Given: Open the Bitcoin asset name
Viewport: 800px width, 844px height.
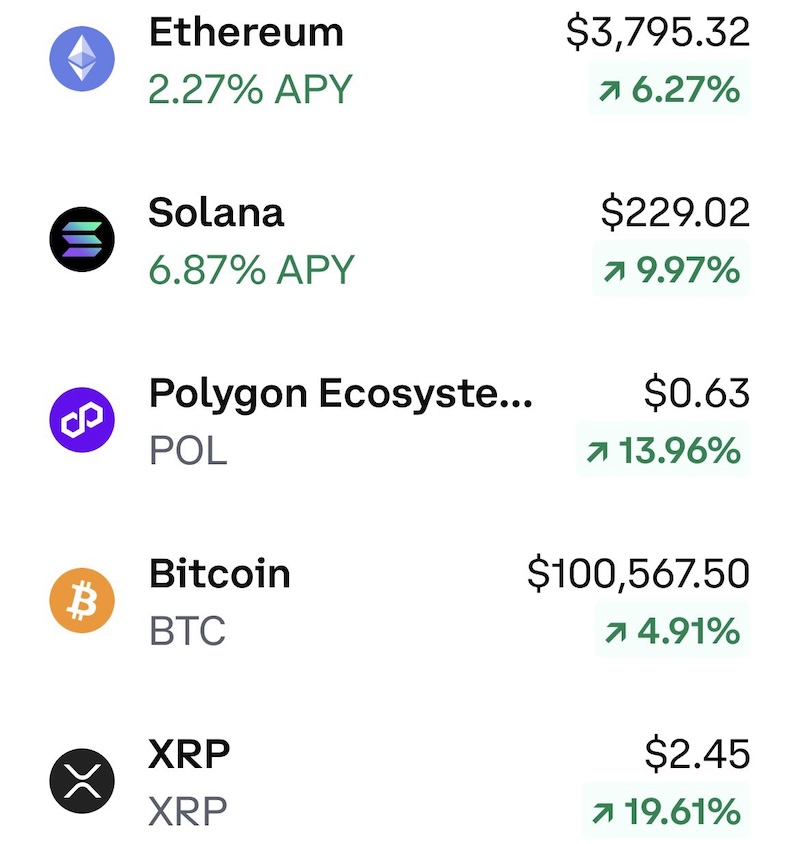Looking at the screenshot, I should tap(219, 574).
